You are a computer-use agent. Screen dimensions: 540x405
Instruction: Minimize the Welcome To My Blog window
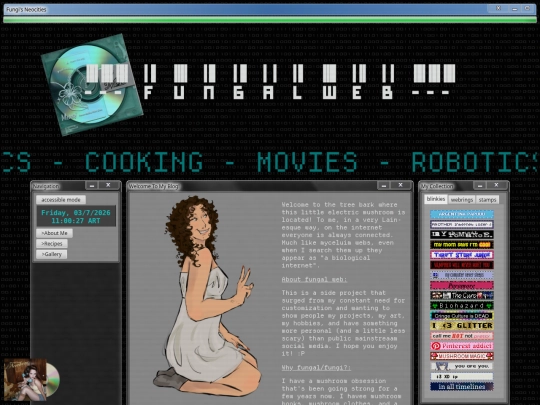[383, 186]
